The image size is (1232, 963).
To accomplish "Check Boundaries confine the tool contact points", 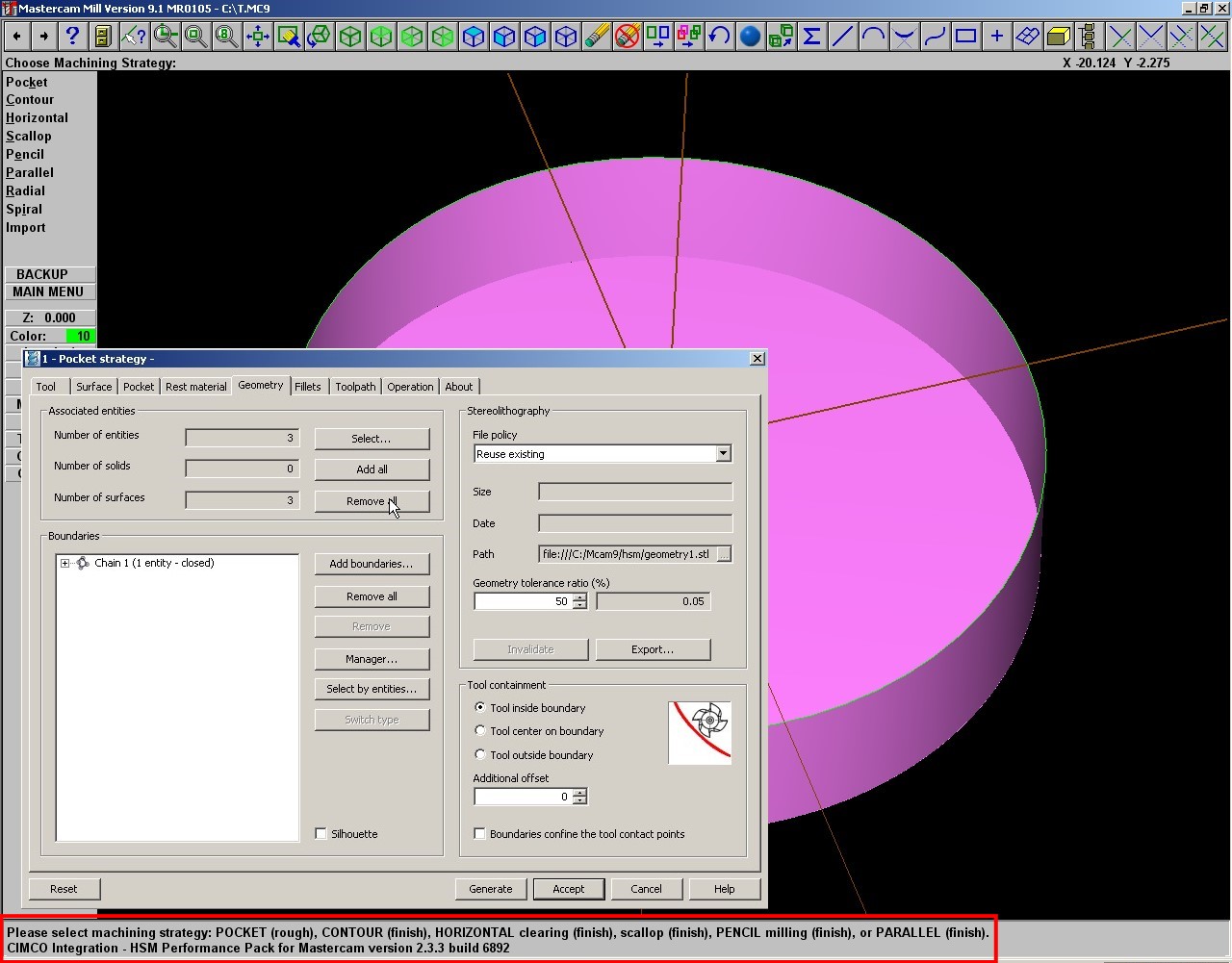I will 480,834.
